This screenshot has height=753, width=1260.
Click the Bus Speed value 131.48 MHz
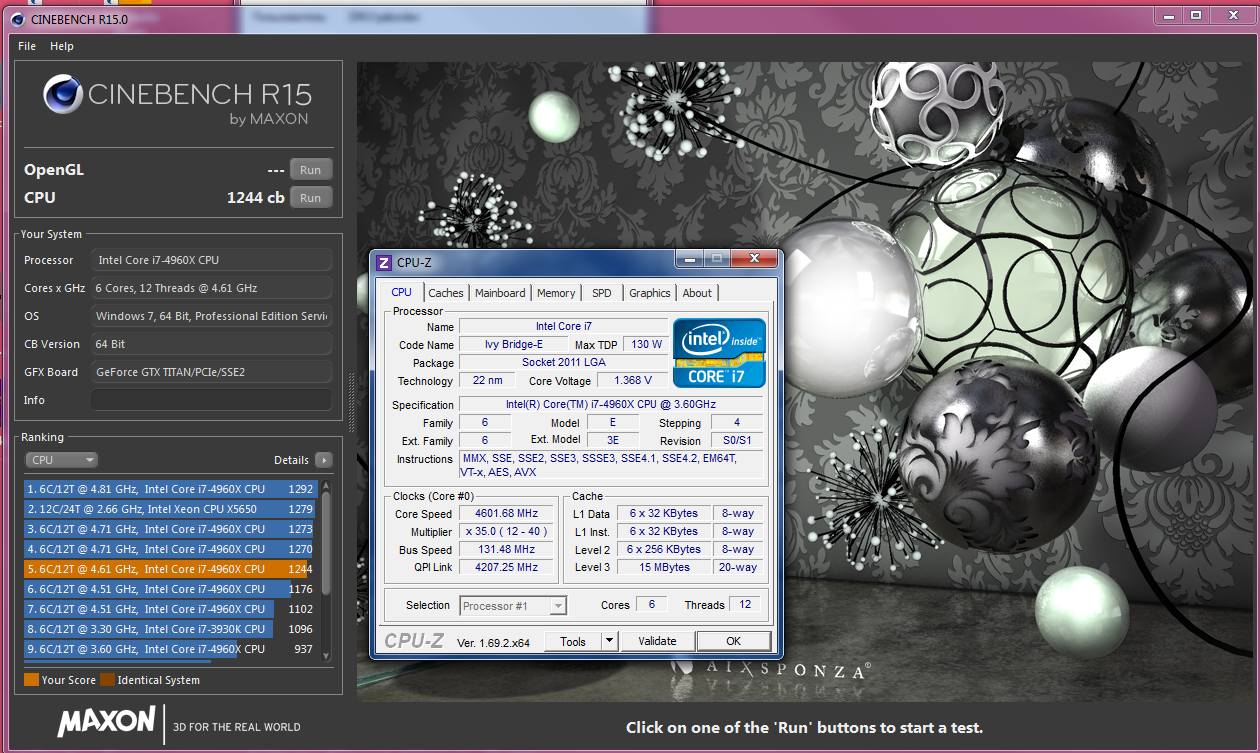tap(507, 549)
